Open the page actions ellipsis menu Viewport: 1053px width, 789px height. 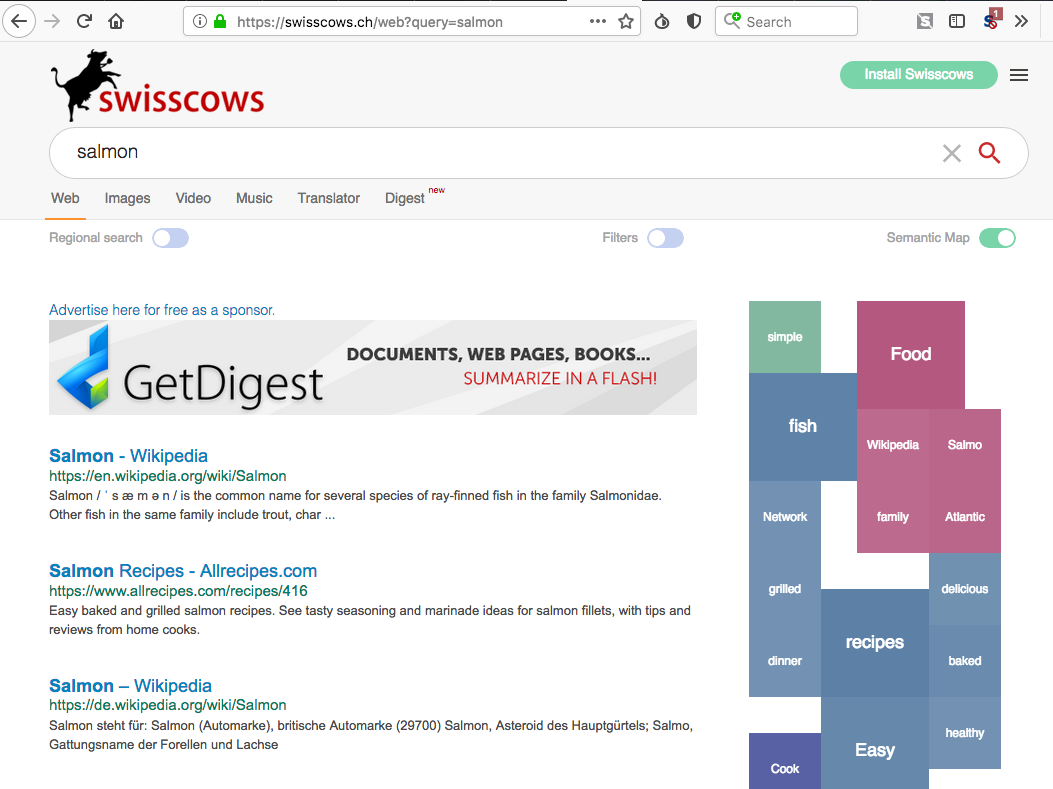(x=597, y=20)
